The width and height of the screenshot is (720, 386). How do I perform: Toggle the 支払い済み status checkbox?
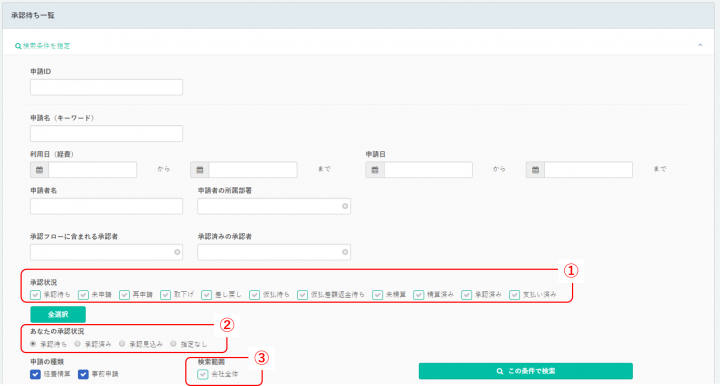click(x=514, y=295)
